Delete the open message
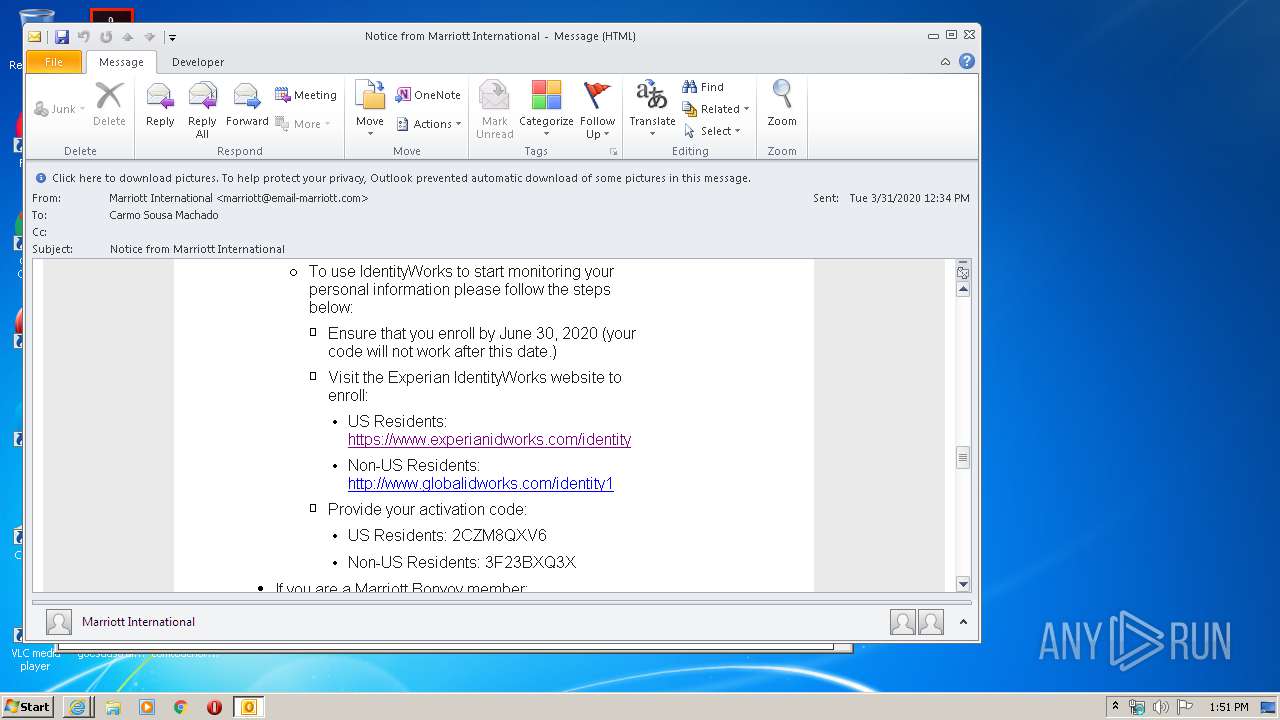This screenshot has height=720, width=1280. pos(109,106)
